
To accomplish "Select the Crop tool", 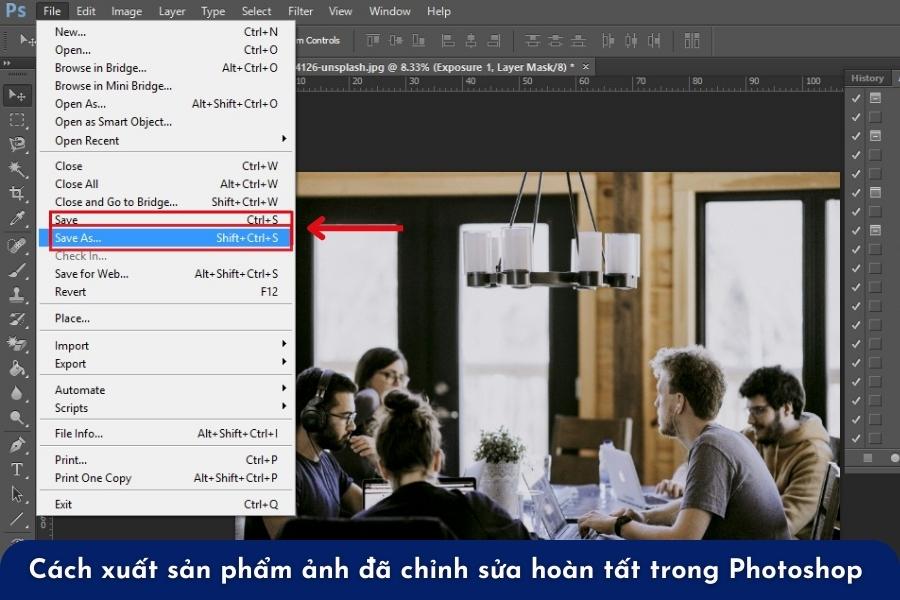I will 16,191.
